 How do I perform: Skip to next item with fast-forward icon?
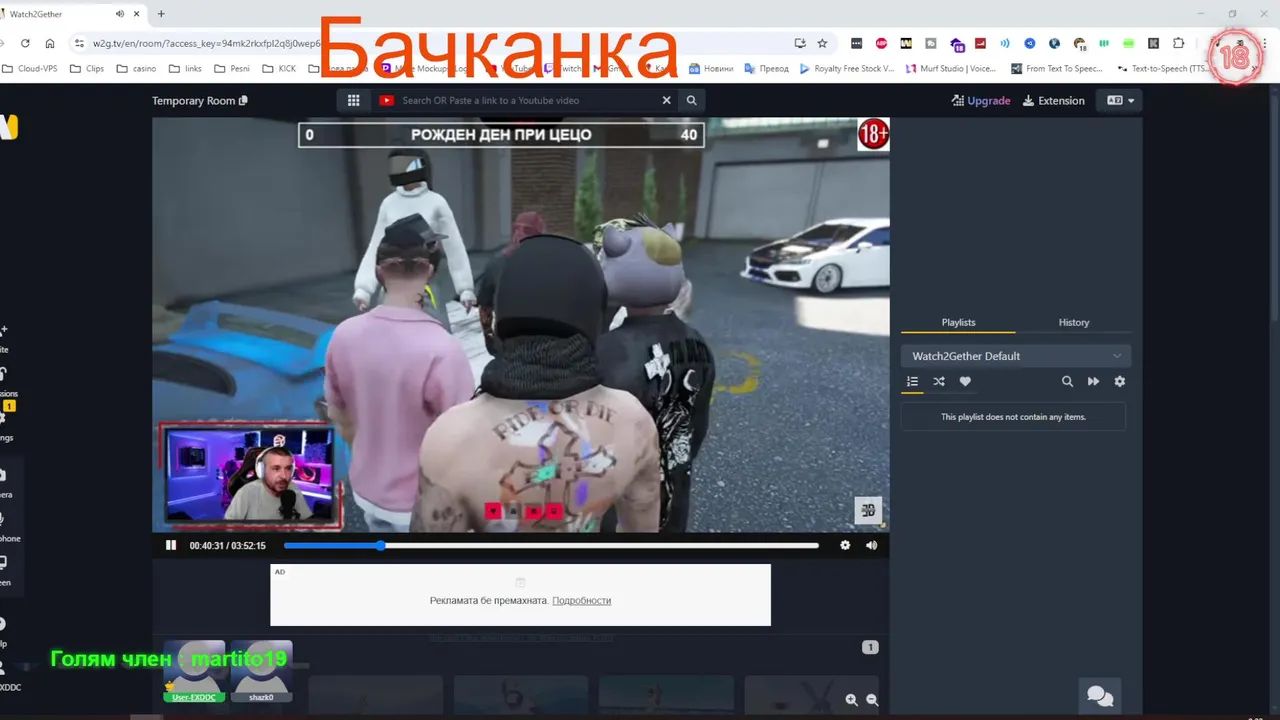coord(1093,381)
